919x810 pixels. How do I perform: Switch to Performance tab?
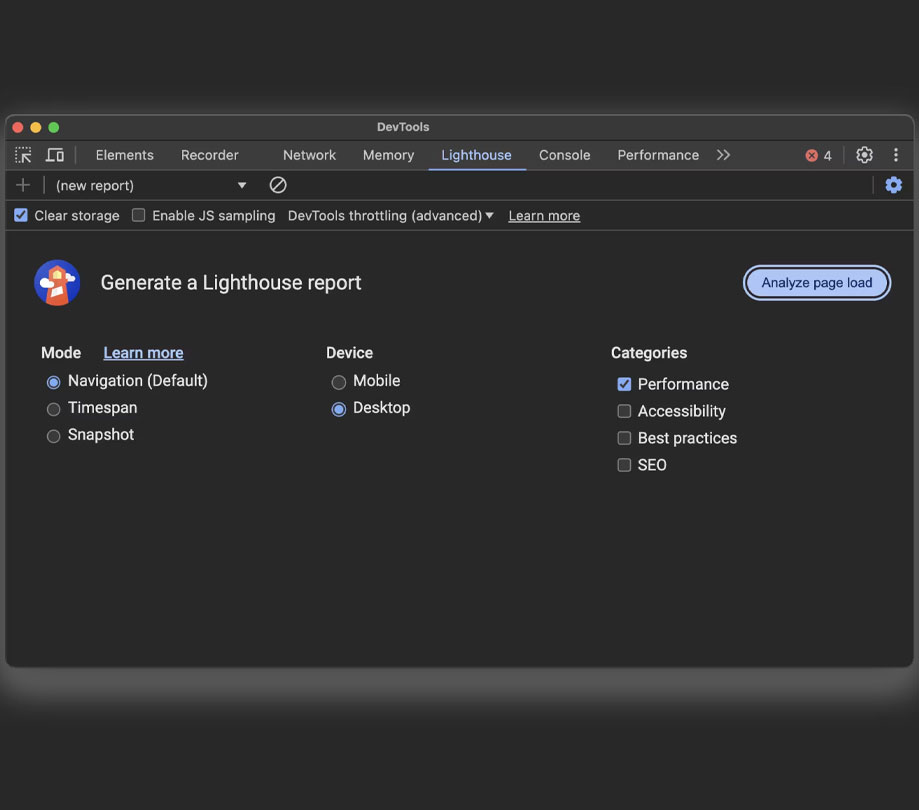pos(658,155)
